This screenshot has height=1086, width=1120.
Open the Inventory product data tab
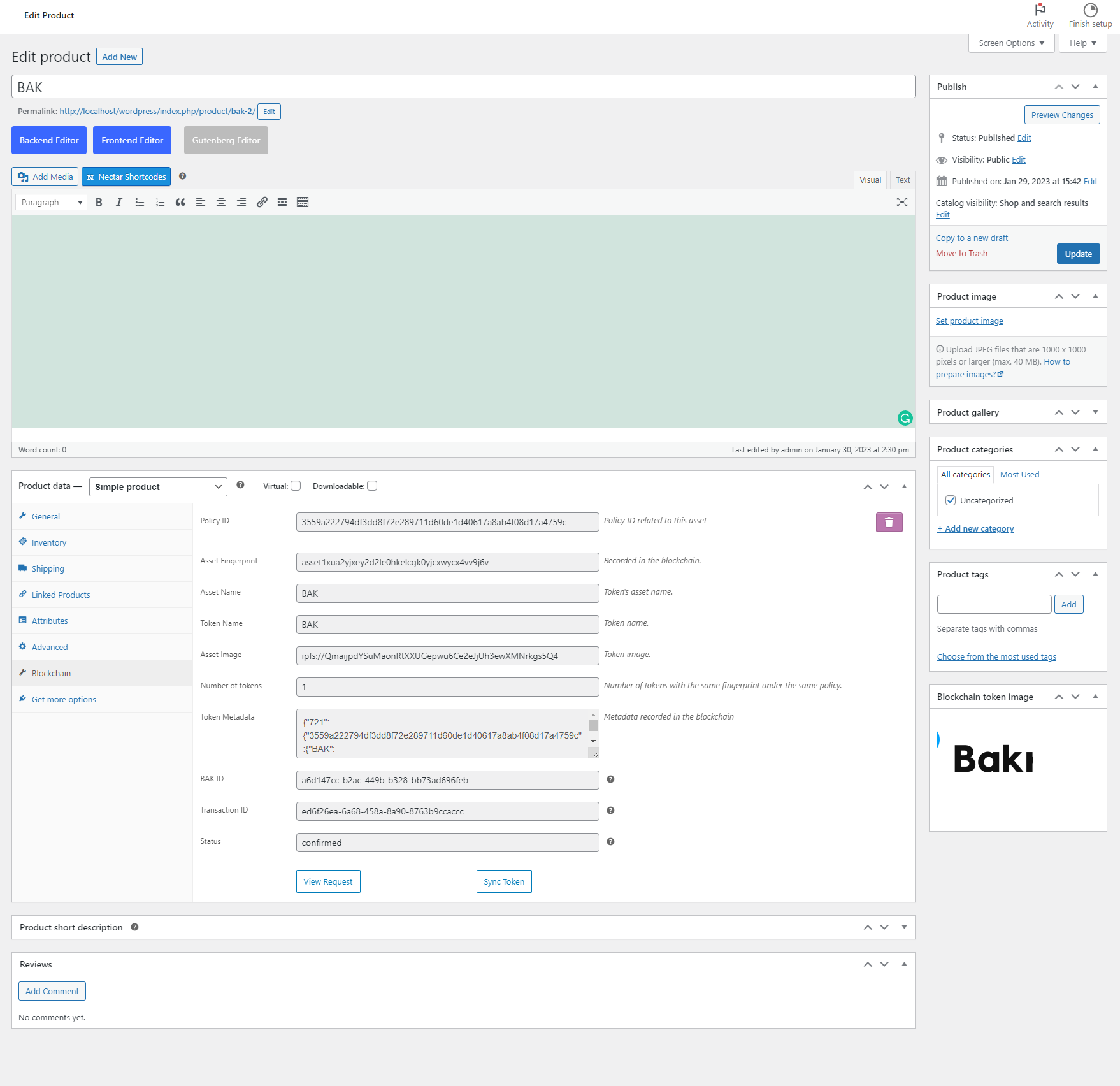(49, 543)
